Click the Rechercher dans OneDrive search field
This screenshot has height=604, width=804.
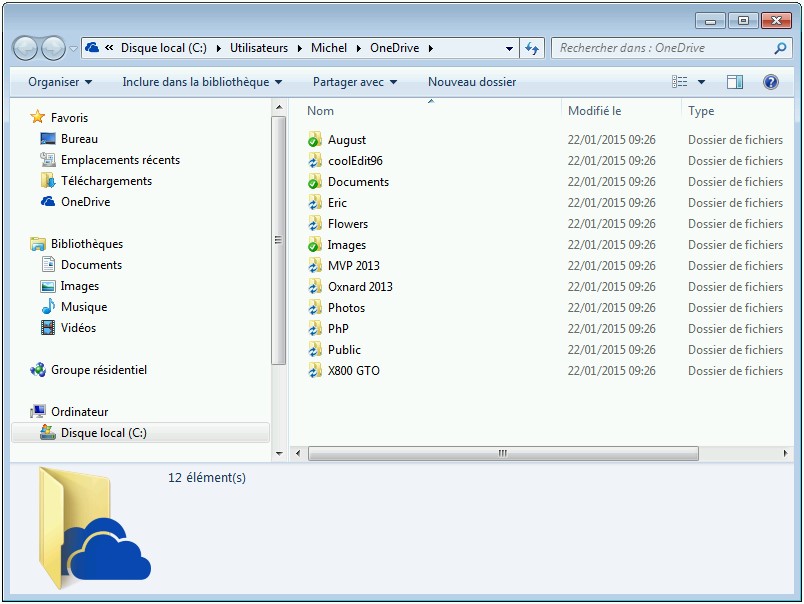(660, 48)
